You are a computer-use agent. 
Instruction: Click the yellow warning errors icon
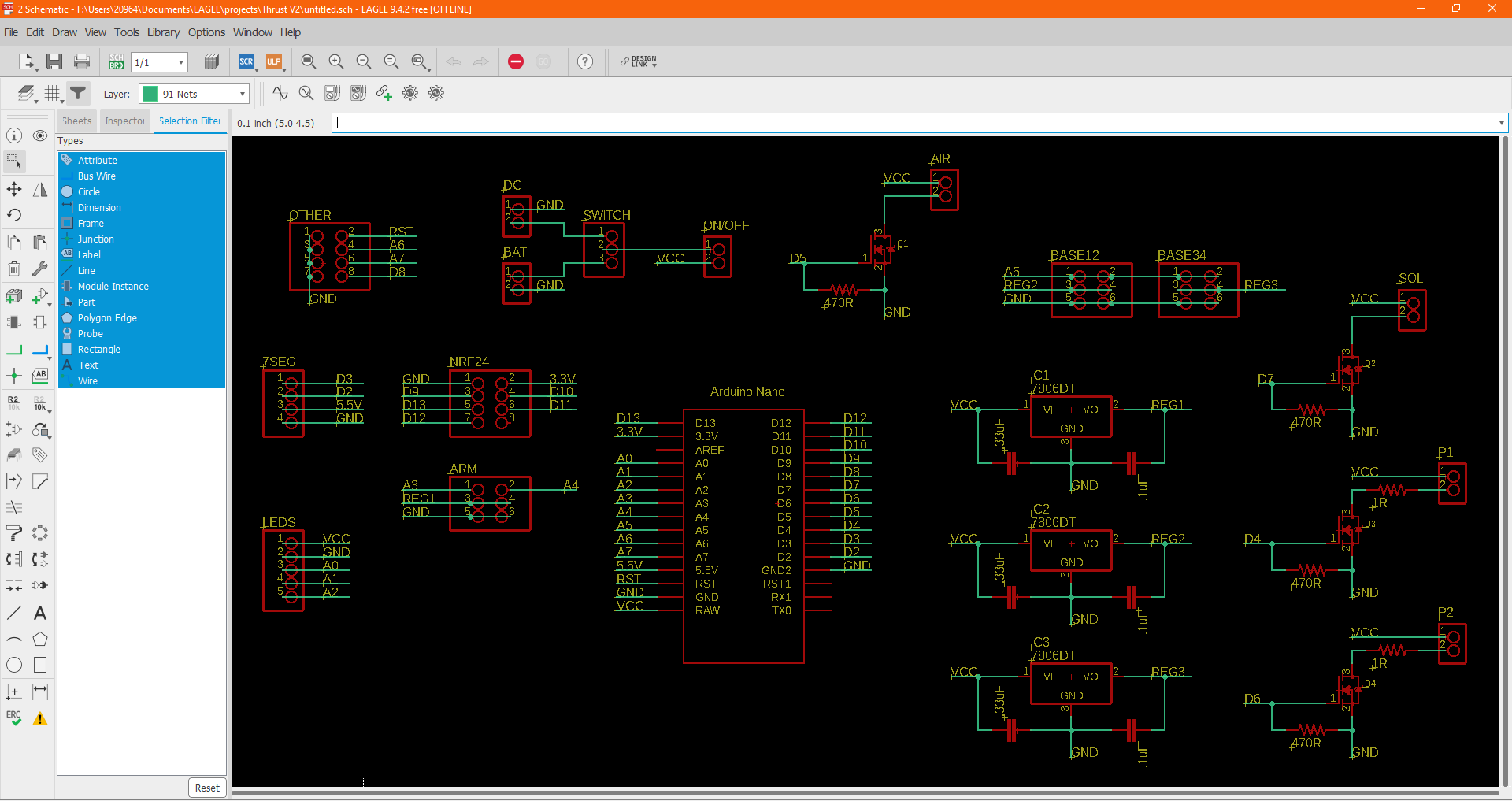pyautogui.click(x=40, y=718)
